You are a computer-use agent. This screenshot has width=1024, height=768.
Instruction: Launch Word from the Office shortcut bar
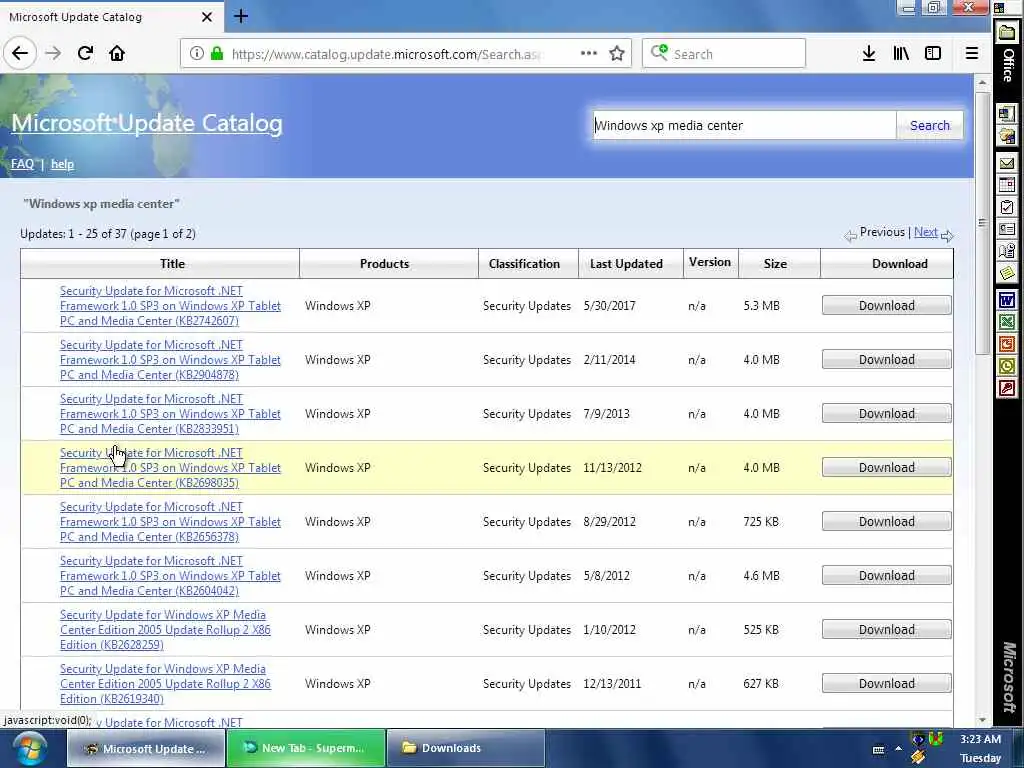click(1007, 300)
